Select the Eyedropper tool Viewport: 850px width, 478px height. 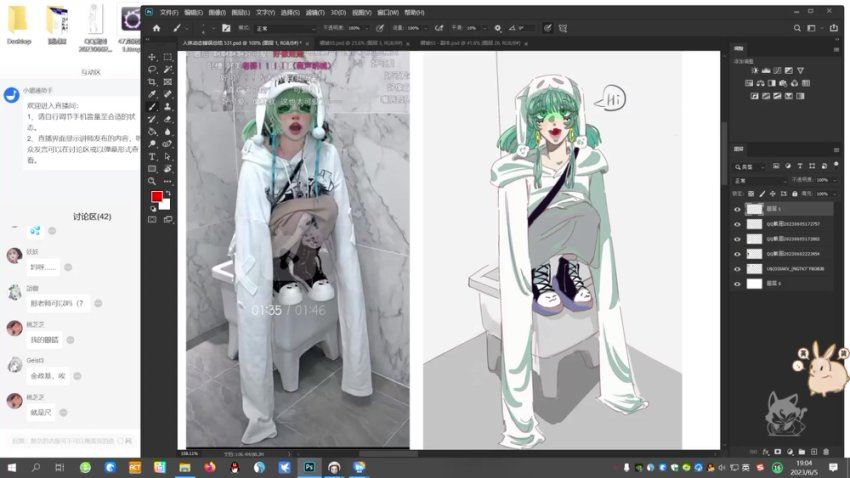pyautogui.click(x=152, y=94)
